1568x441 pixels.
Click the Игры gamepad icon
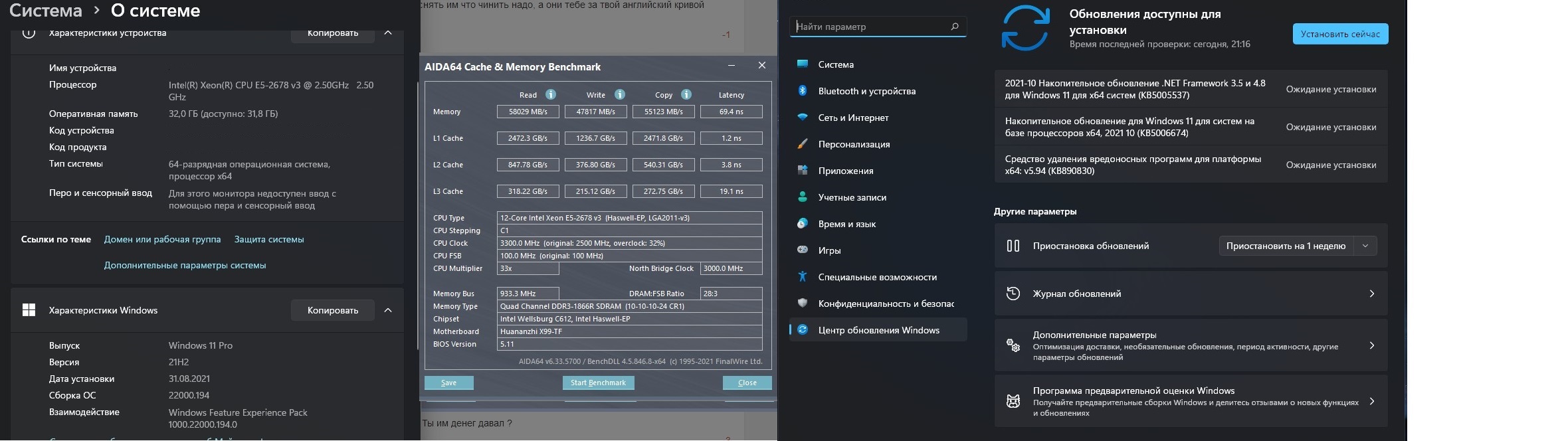tap(803, 250)
